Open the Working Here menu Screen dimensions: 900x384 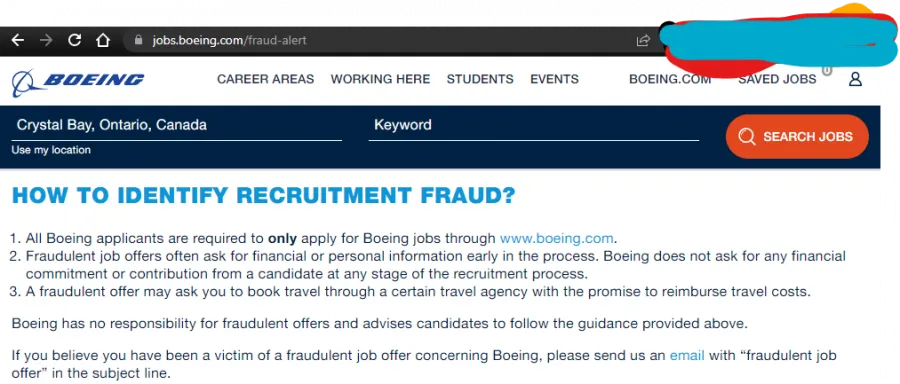[x=380, y=79]
